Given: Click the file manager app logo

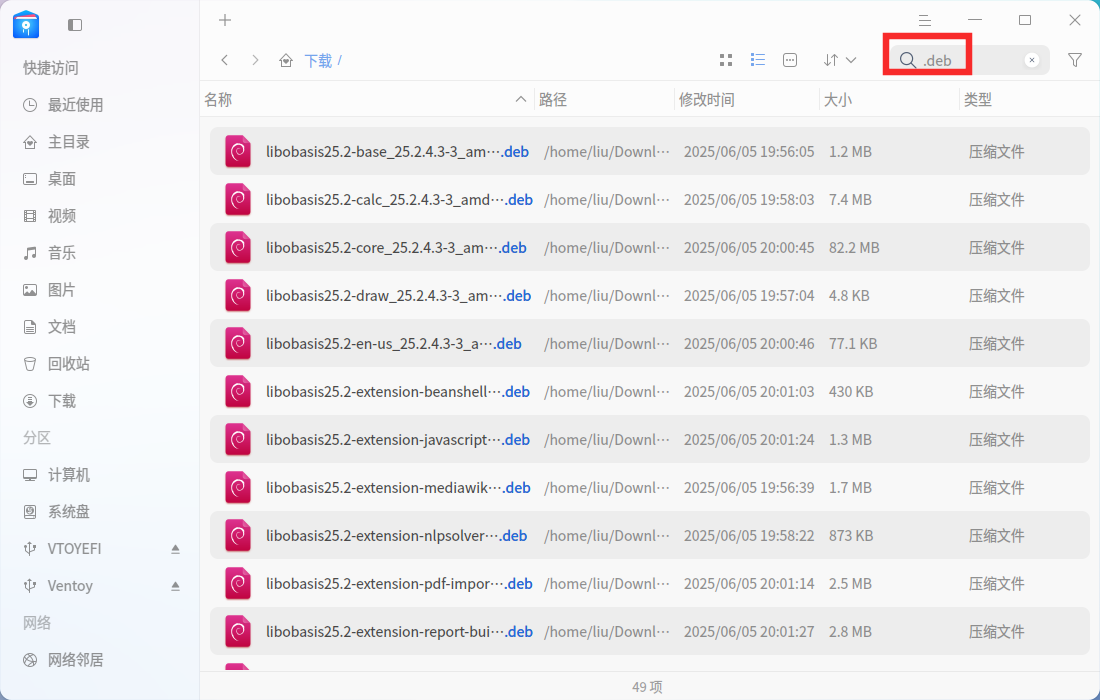Looking at the screenshot, I should [26, 25].
